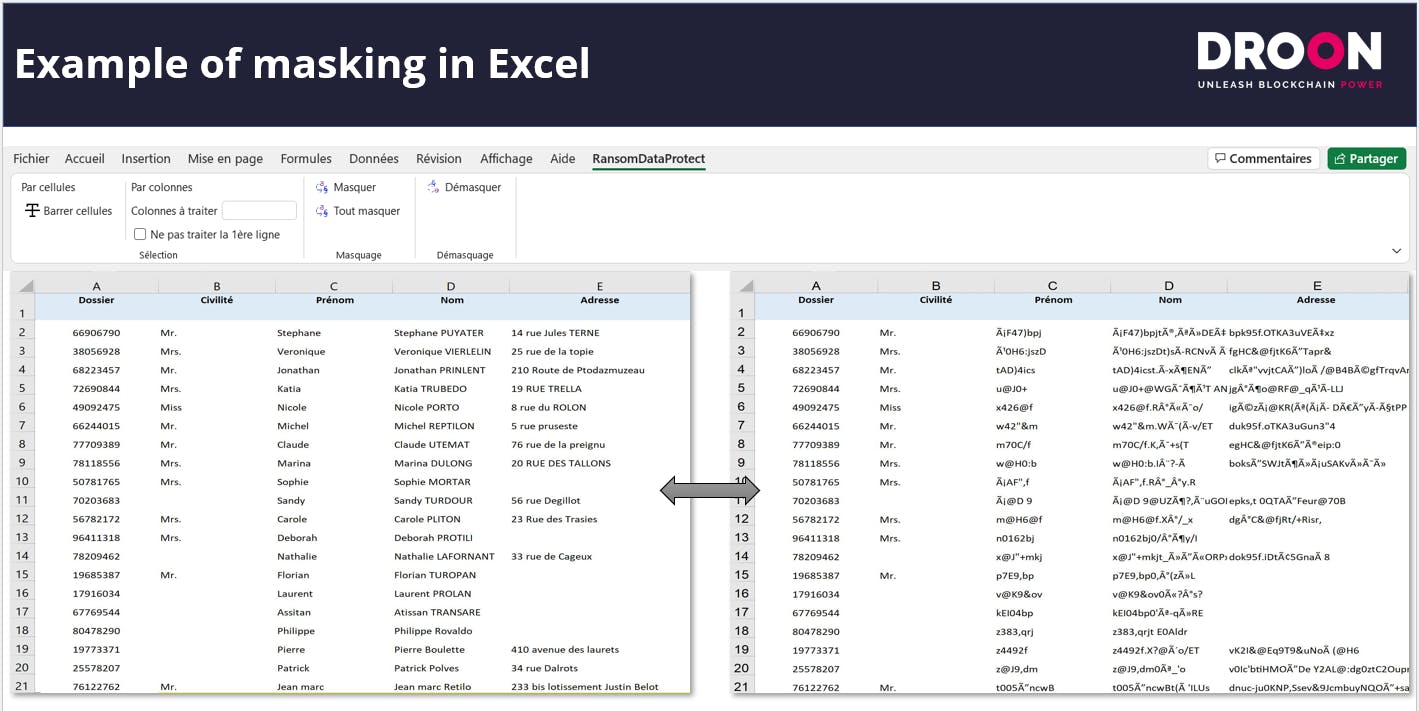Viewport: 1419px width, 711px height.
Task: Click the green Partager share button
Action: (x=1366, y=159)
